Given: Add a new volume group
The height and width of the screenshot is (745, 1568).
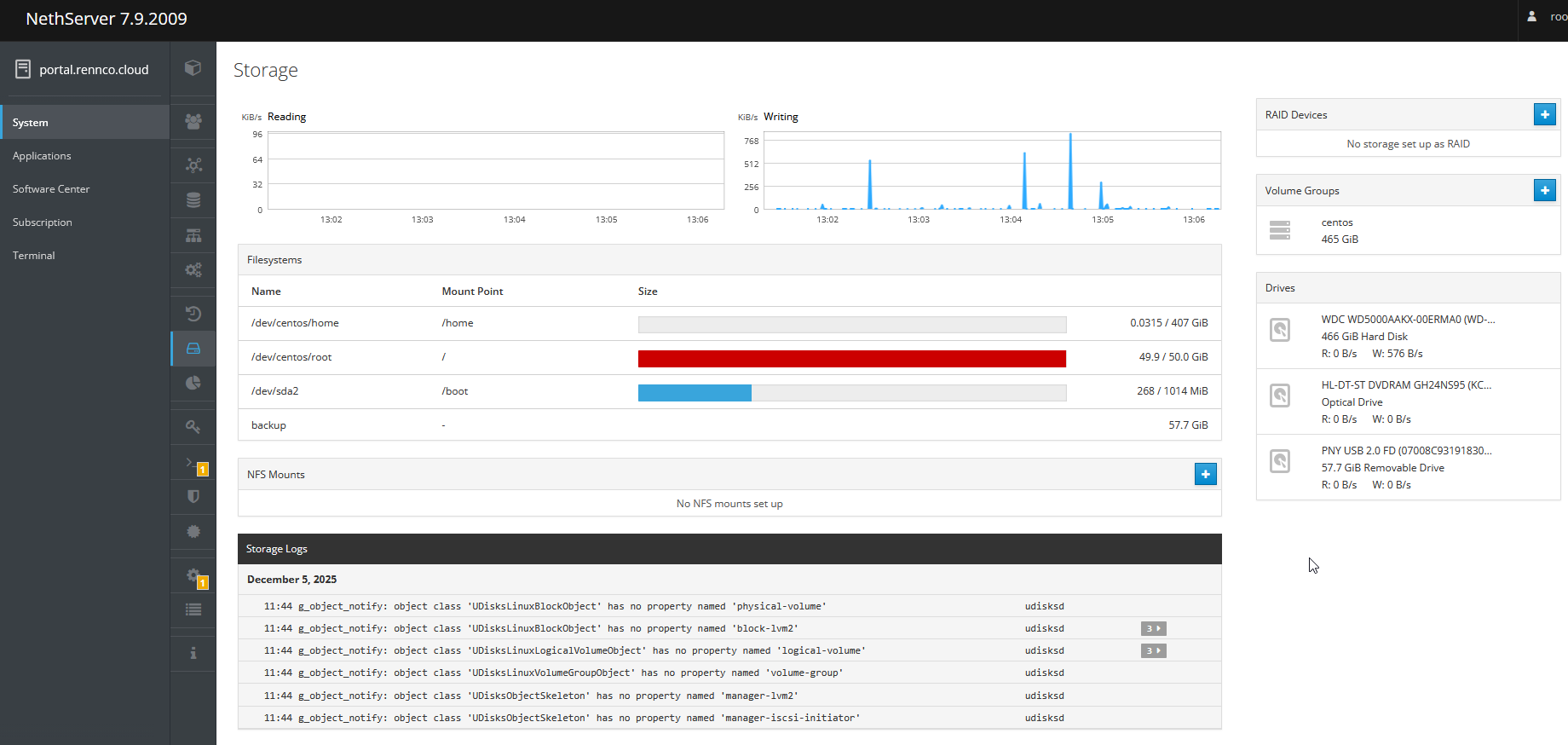Looking at the screenshot, I should pyautogui.click(x=1544, y=190).
